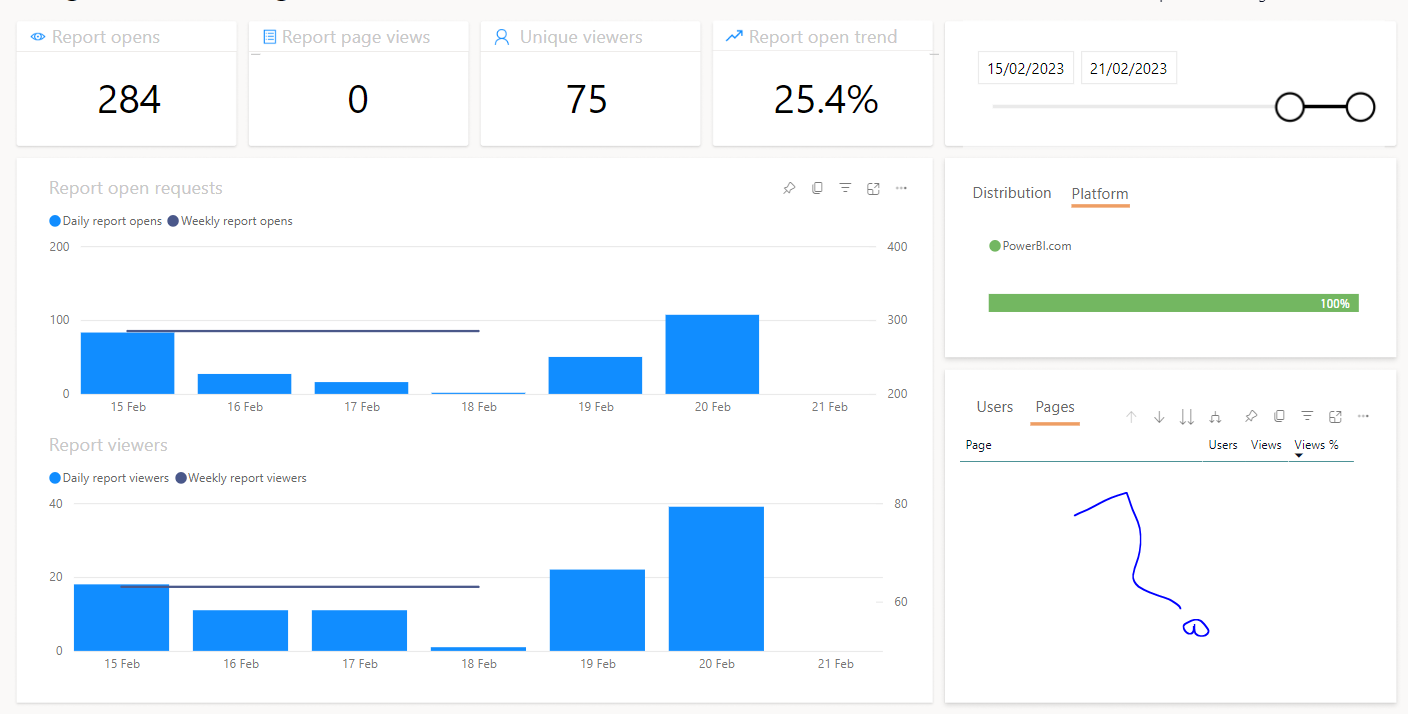Viewport: 1408px width, 714px height.
Task: Toggle the Daily report viewers legend item
Action: tap(109, 478)
